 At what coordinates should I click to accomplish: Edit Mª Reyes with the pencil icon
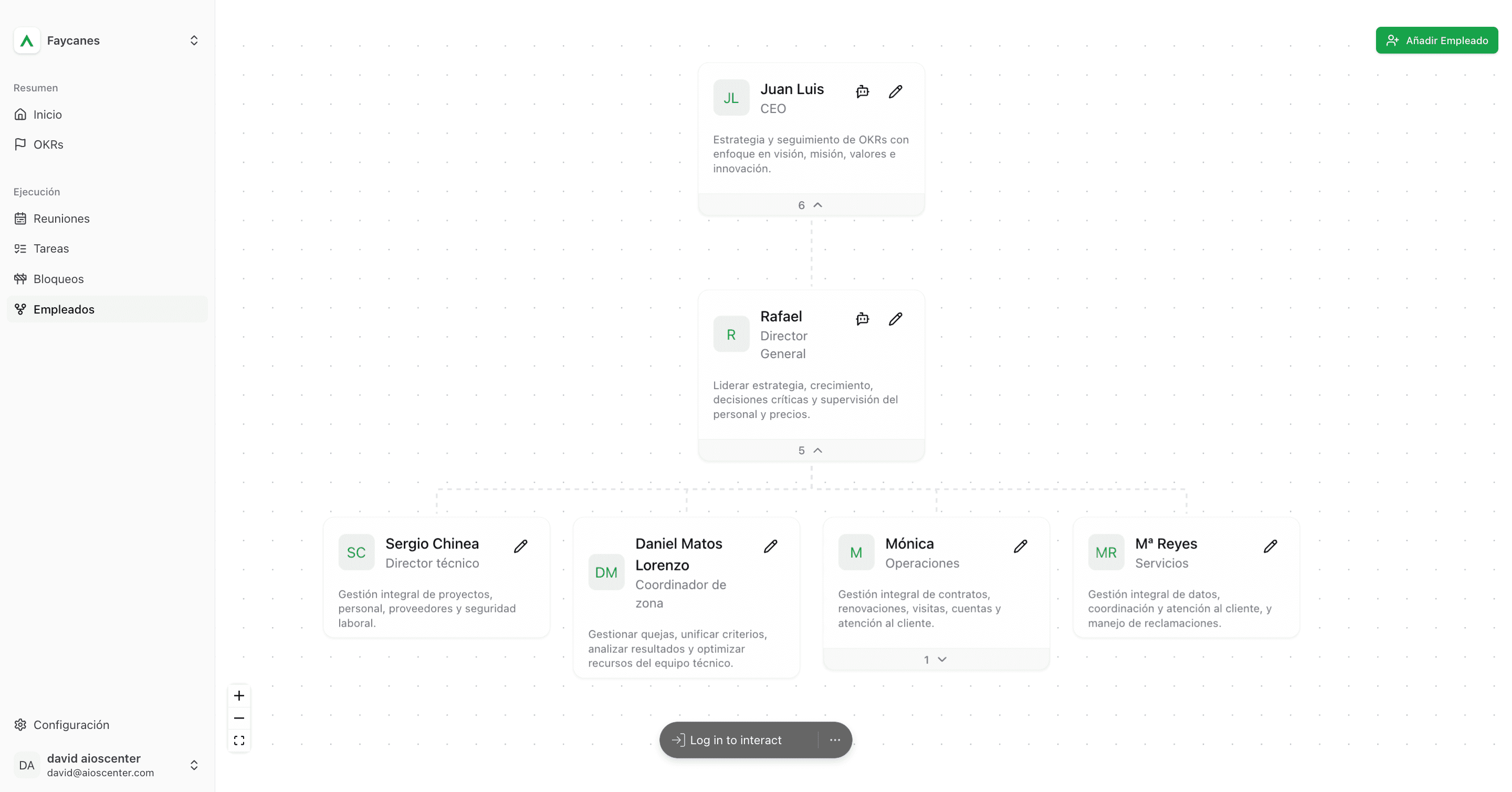coord(1270,546)
